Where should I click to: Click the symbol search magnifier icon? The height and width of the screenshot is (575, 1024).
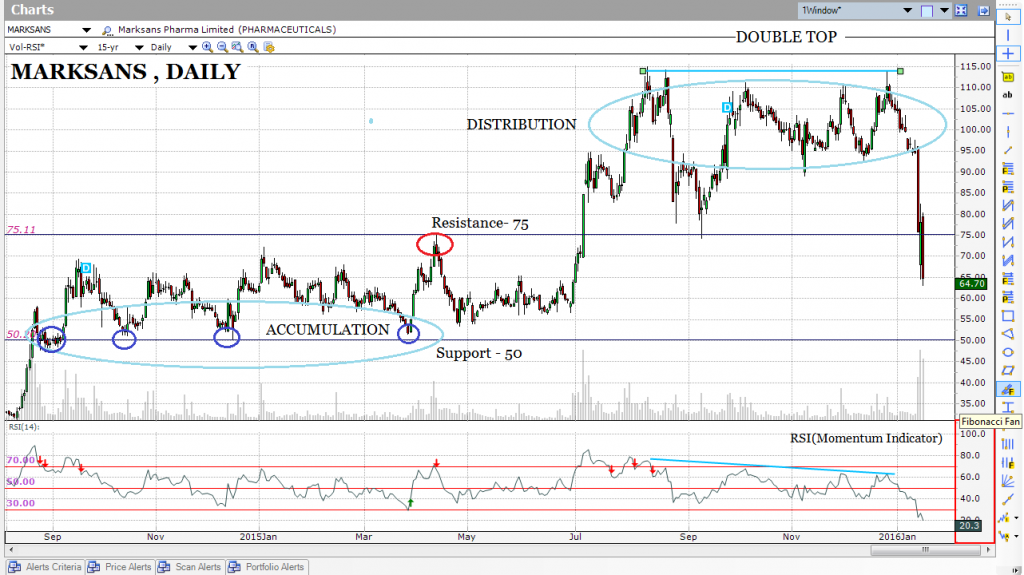pos(107,30)
